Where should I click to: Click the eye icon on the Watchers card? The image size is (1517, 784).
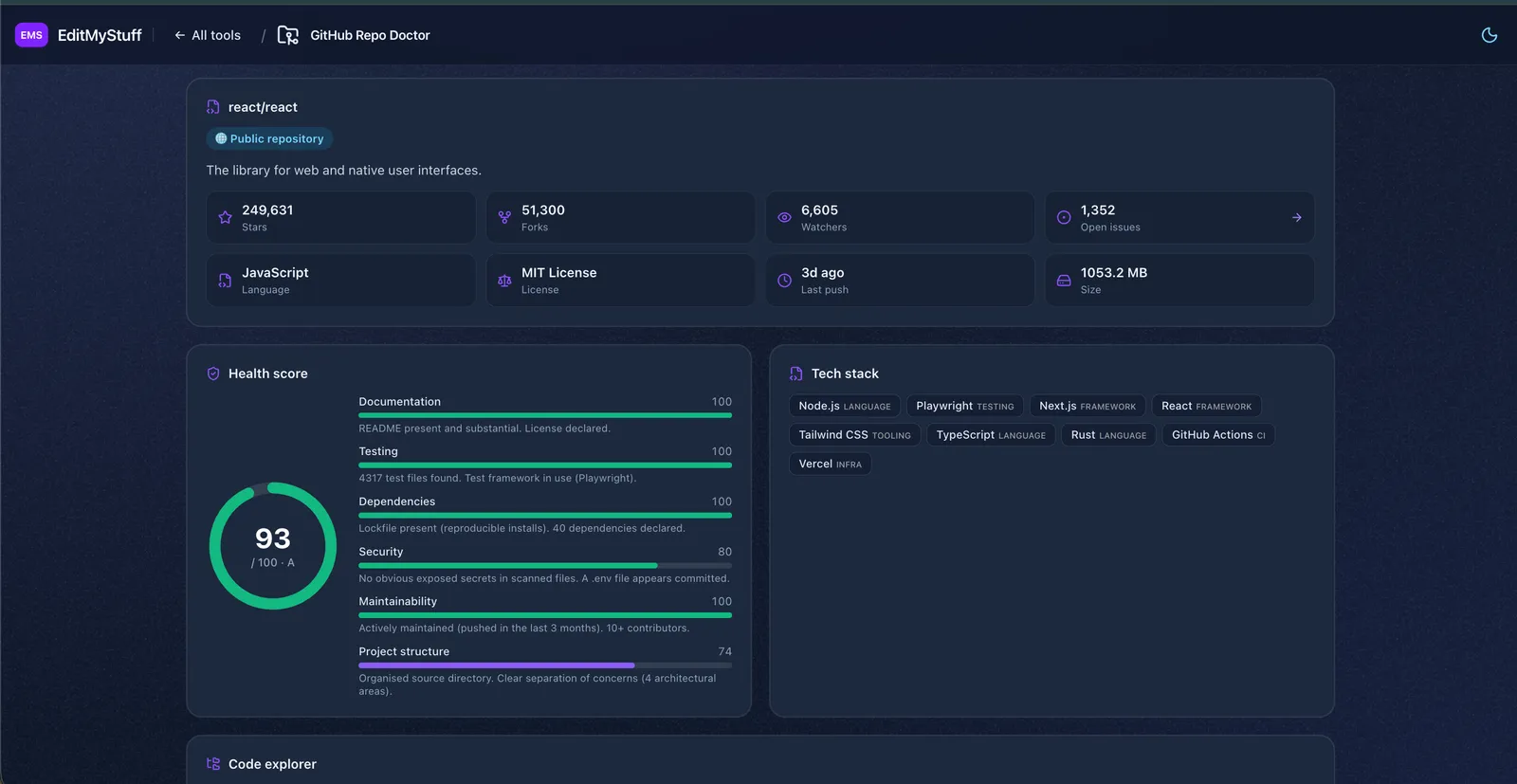784,217
